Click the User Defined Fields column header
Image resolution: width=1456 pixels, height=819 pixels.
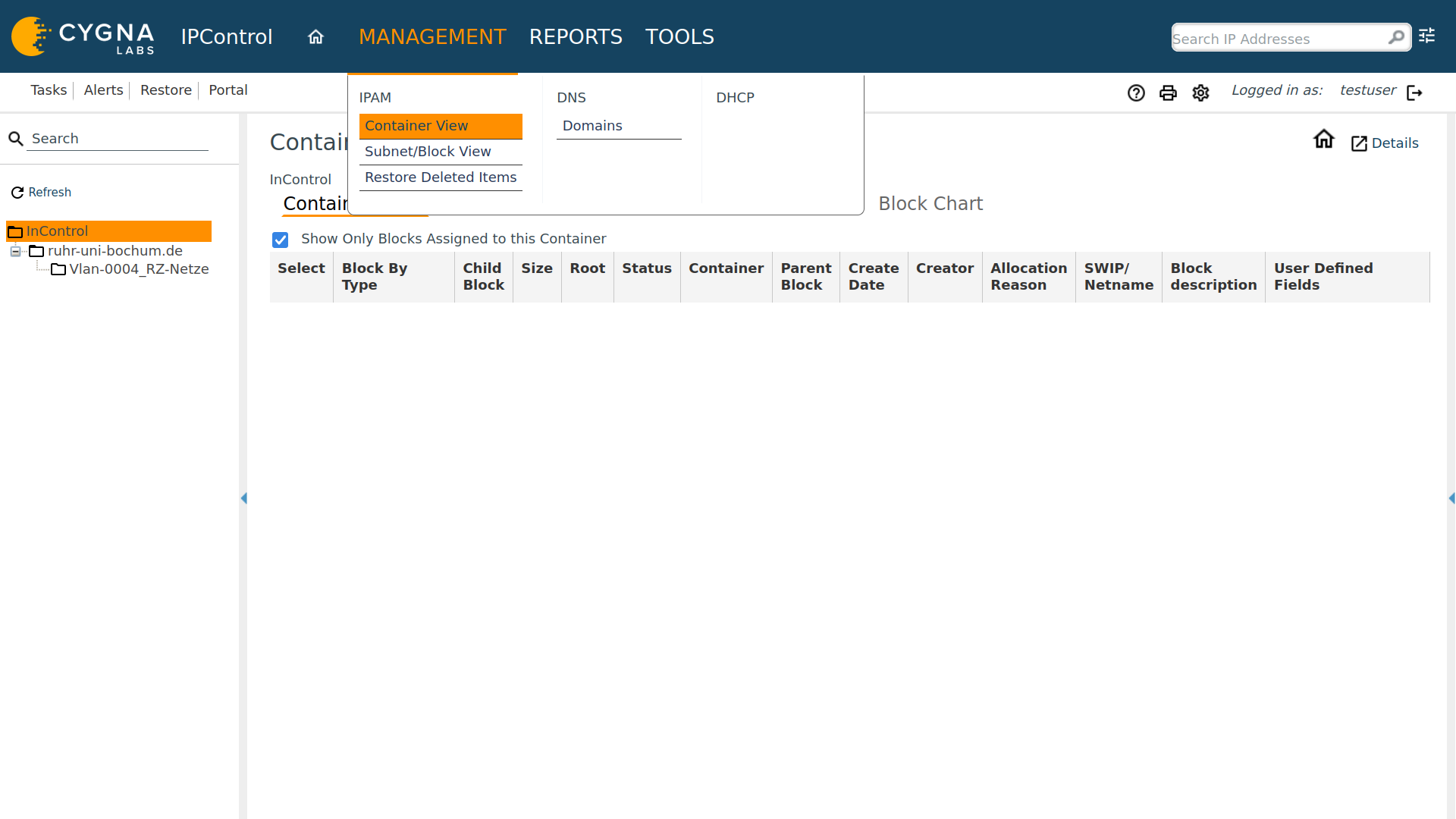[1348, 277]
